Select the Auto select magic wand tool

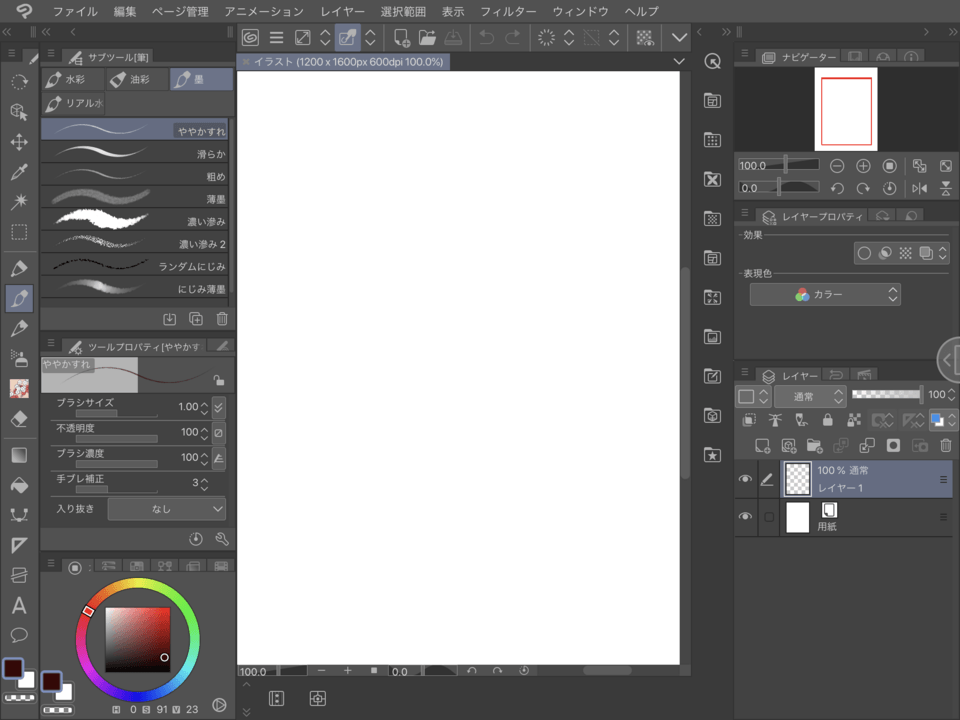click(x=19, y=201)
